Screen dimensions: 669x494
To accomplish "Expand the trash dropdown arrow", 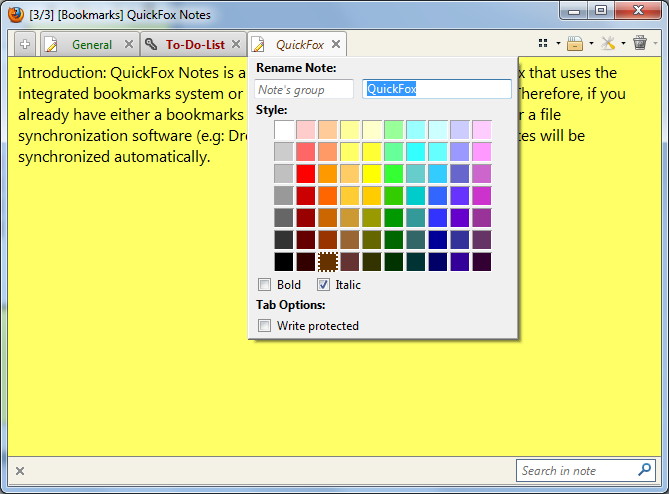I will [655, 44].
